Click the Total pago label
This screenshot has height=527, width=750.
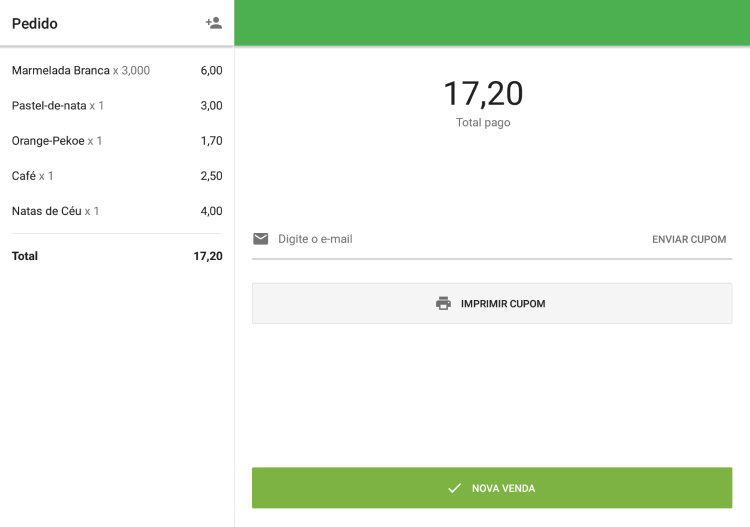point(483,123)
